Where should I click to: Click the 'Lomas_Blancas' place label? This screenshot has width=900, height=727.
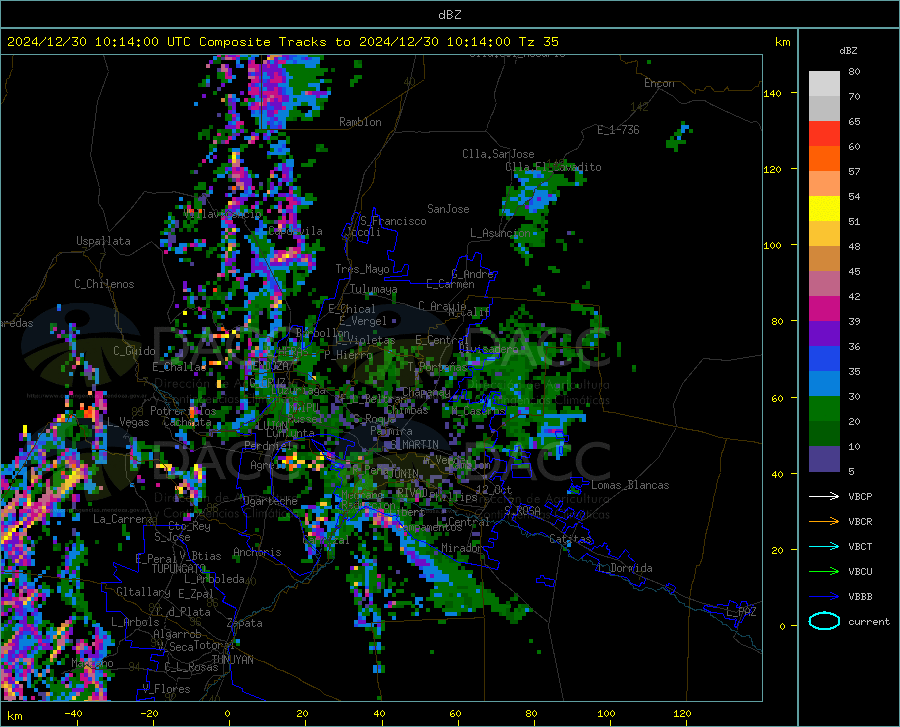tap(630, 485)
